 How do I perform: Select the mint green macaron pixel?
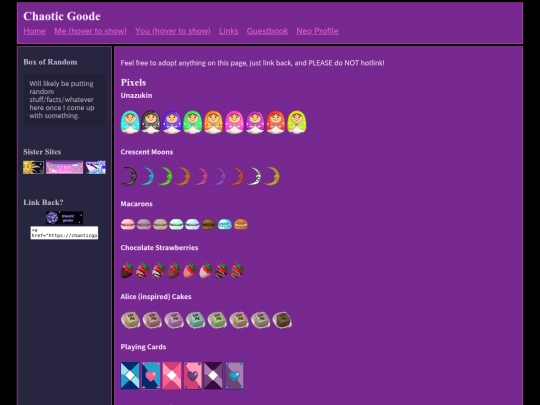coord(176,225)
